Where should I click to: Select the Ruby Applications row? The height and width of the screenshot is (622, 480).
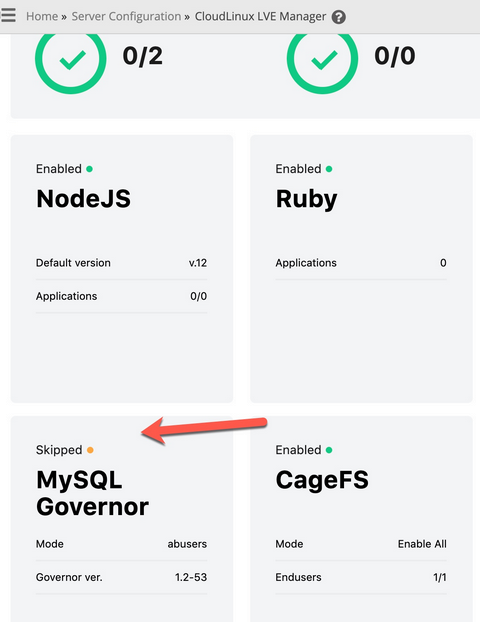361,263
